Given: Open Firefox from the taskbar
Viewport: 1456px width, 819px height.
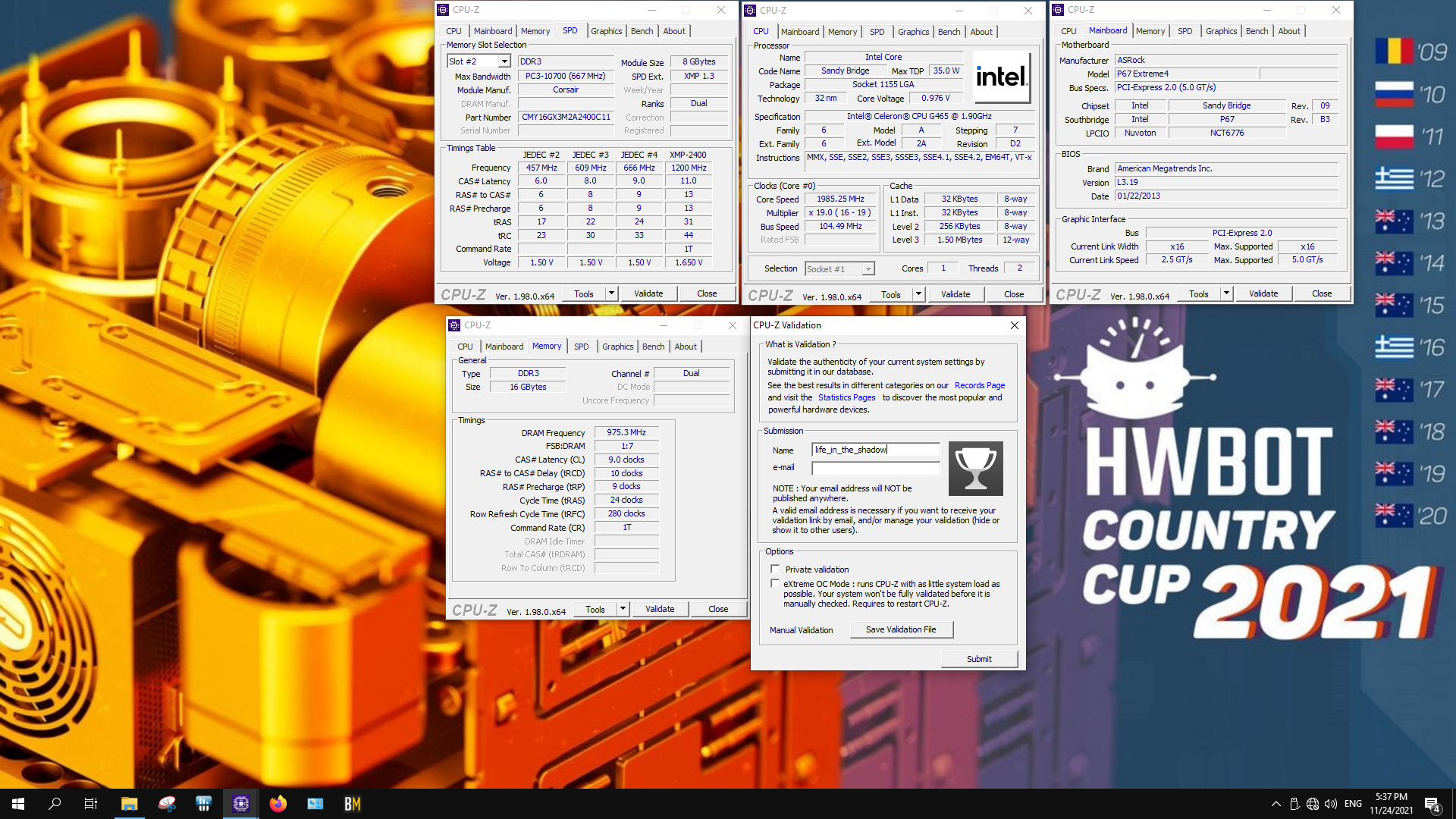Looking at the screenshot, I should click(278, 804).
